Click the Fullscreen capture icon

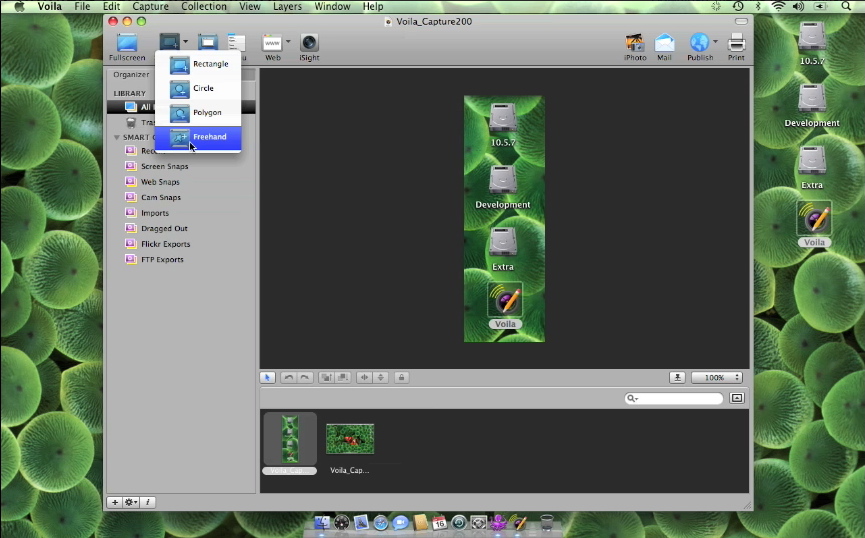pos(127,42)
